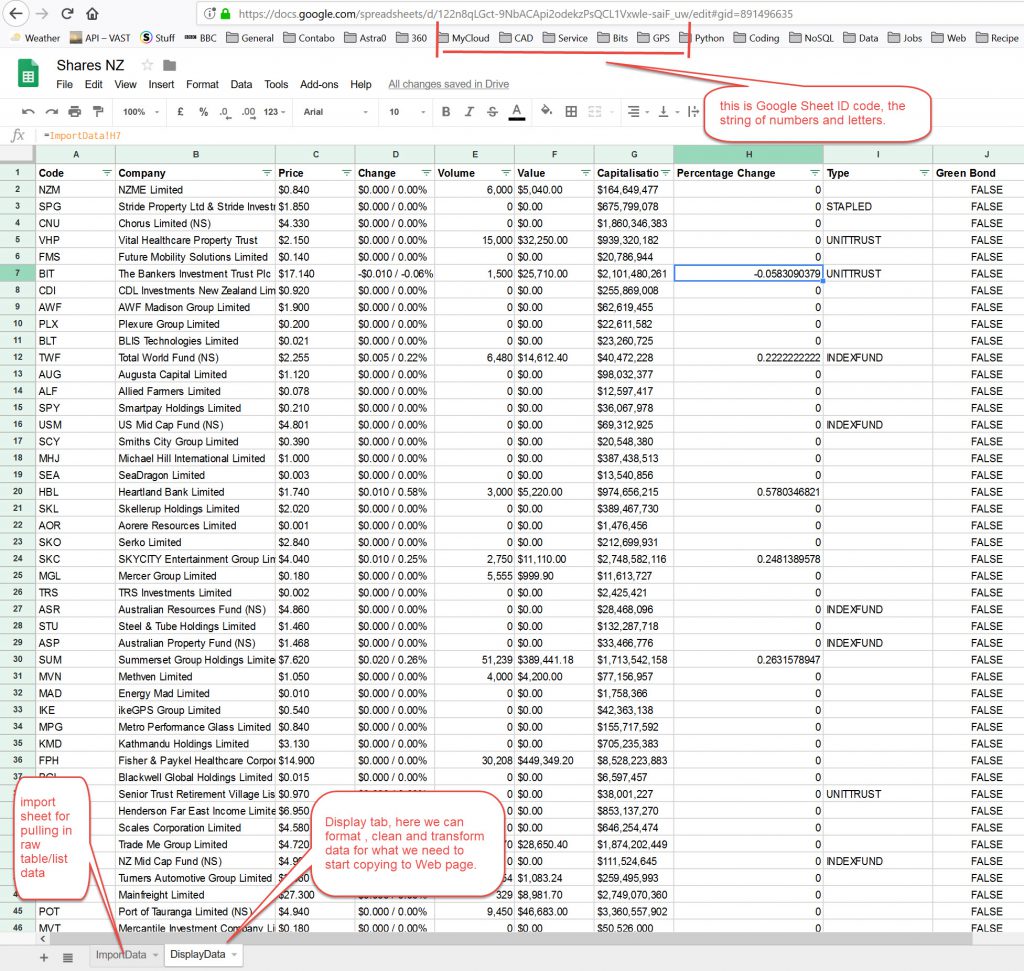Open the filter dropdown on Company column
The height and width of the screenshot is (971, 1024).
click(x=266, y=173)
